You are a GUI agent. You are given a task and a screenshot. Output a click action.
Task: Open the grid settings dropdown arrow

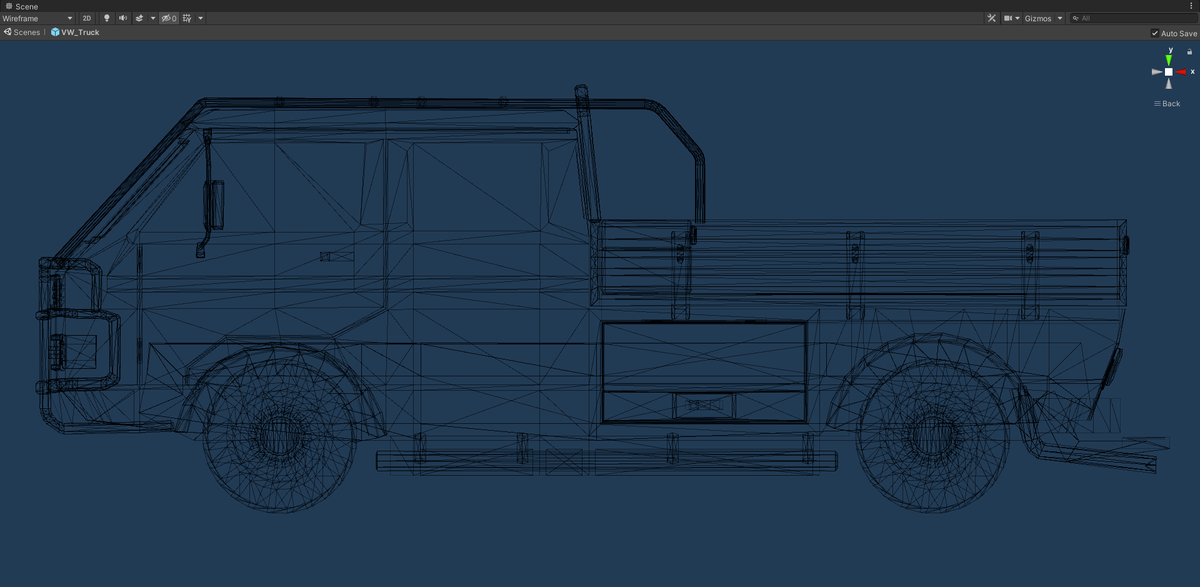click(x=200, y=18)
